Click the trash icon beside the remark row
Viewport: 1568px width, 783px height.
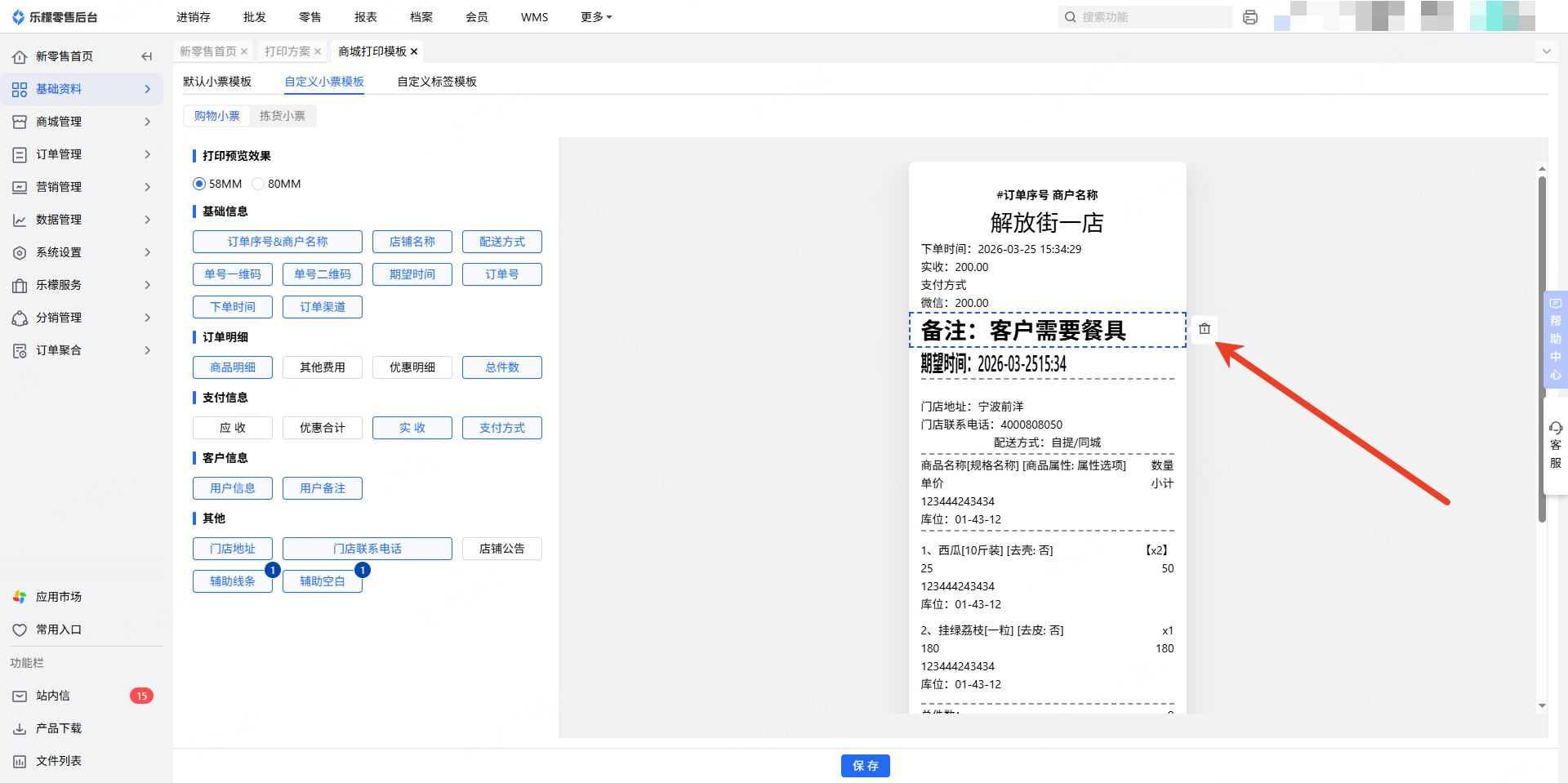coord(1204,329)
